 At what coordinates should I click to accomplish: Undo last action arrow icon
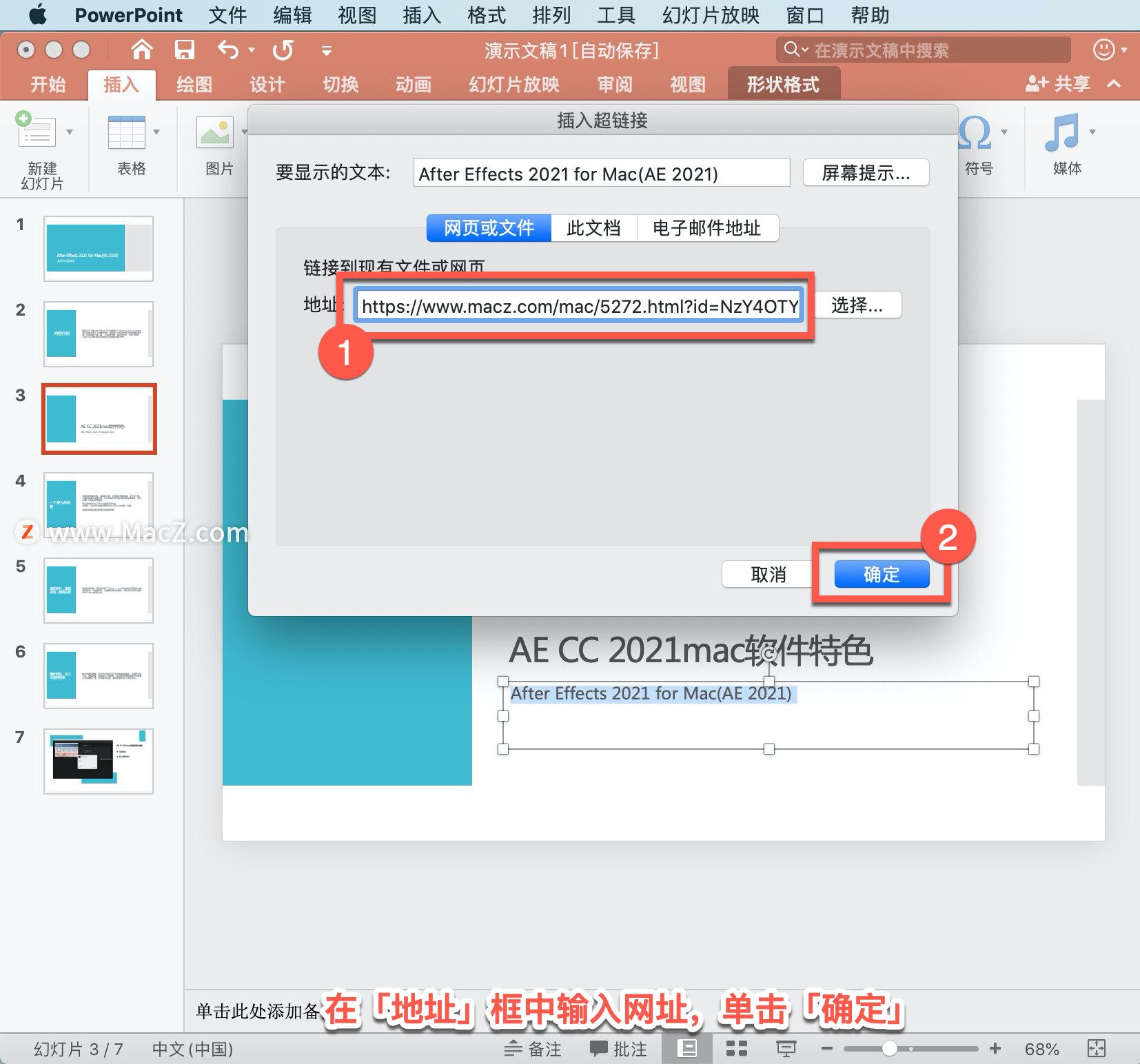(228, 50)
